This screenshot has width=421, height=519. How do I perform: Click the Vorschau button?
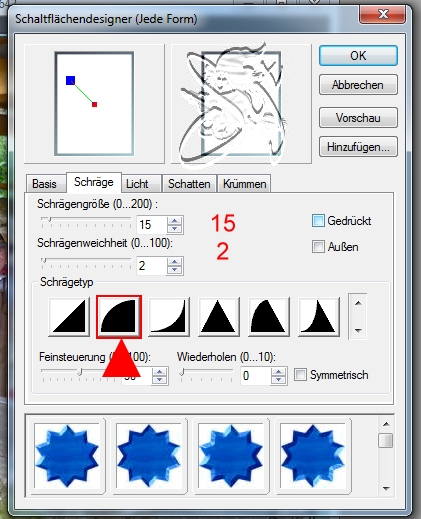pyautogui.click(x=358, y=118)
